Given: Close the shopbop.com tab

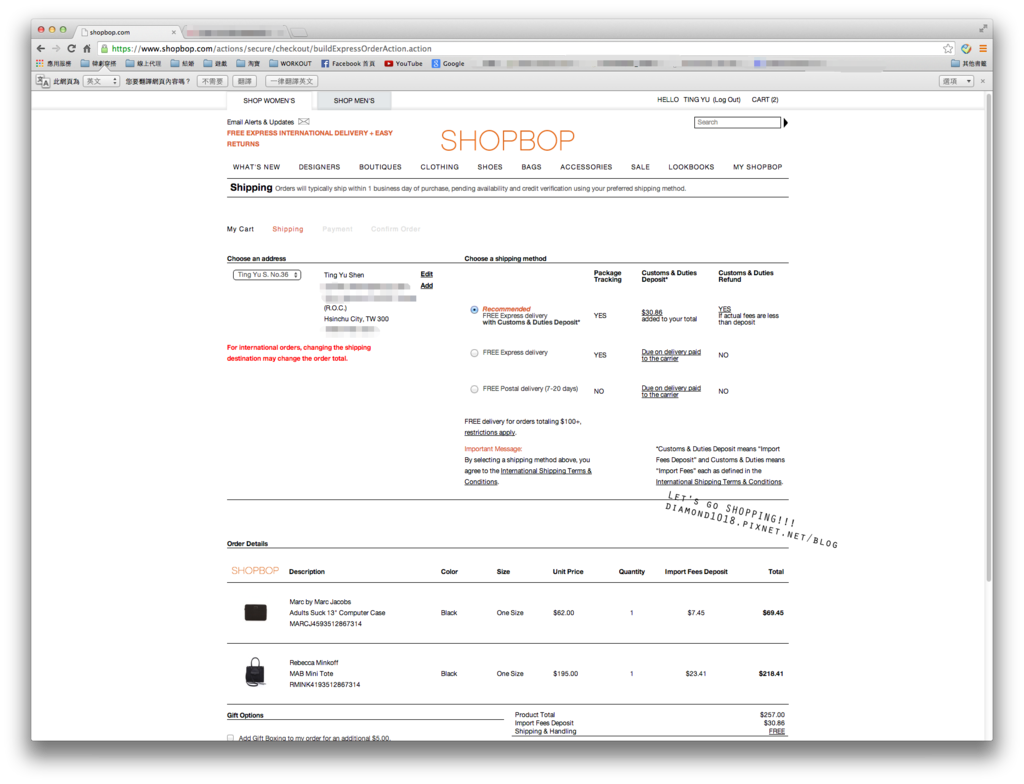Looking at the screenshot, I should coord(174,32).
